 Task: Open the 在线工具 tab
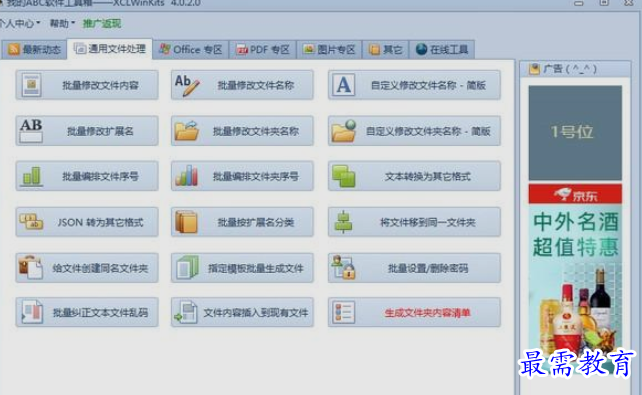coord(442,50)
